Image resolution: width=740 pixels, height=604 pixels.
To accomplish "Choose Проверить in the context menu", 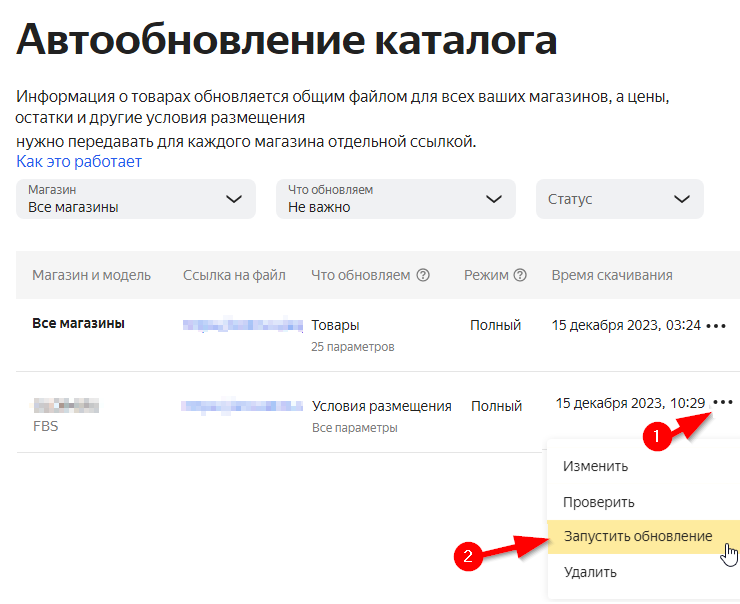I will point(599,502).
